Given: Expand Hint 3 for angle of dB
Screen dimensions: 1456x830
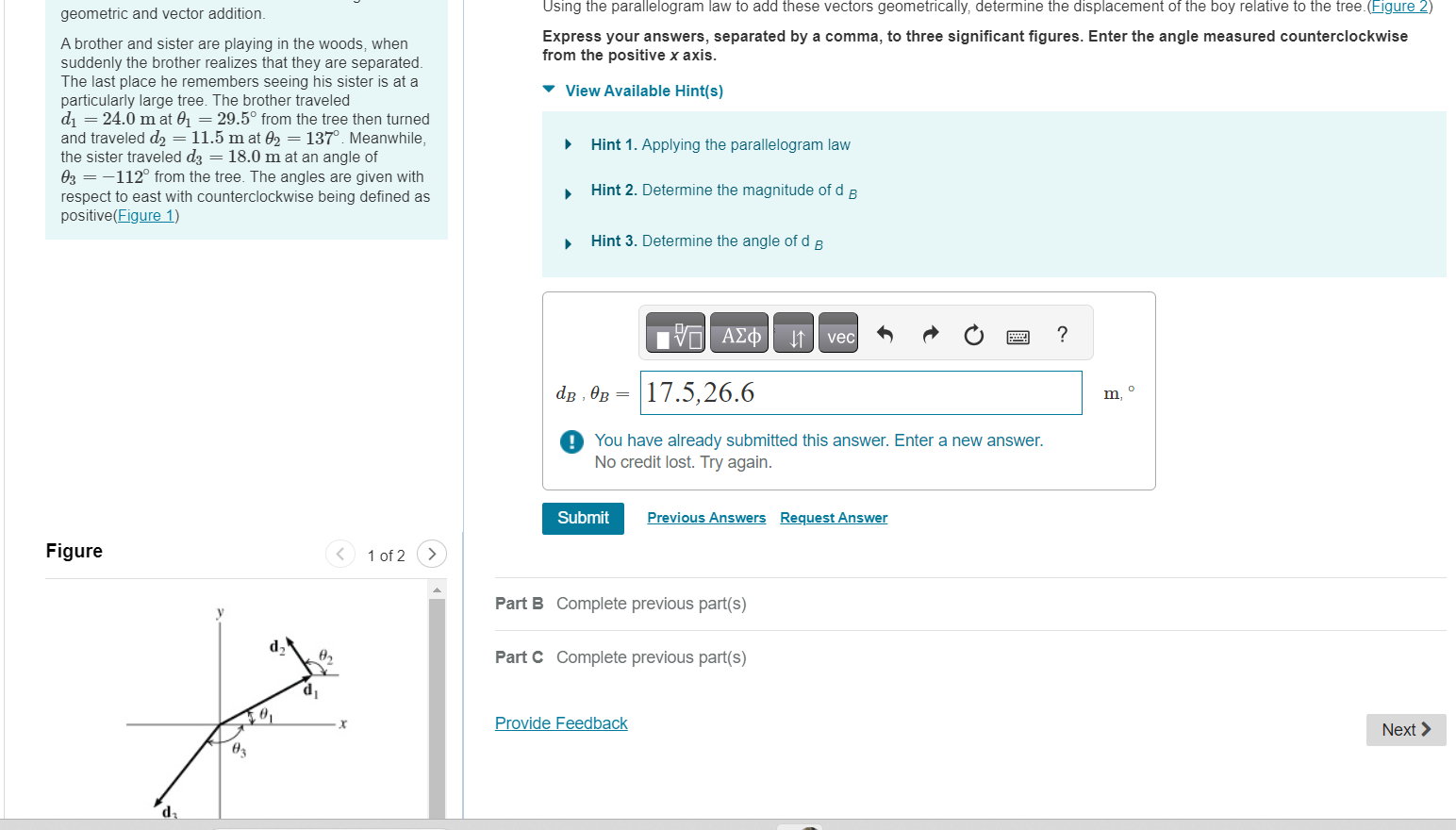Looking at the screenshot, I should [x=704, y=241].
